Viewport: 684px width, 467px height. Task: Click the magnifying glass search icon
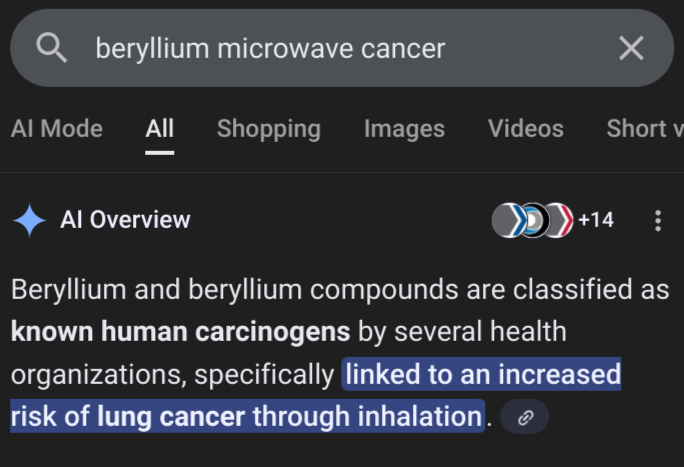pos(51,48)
